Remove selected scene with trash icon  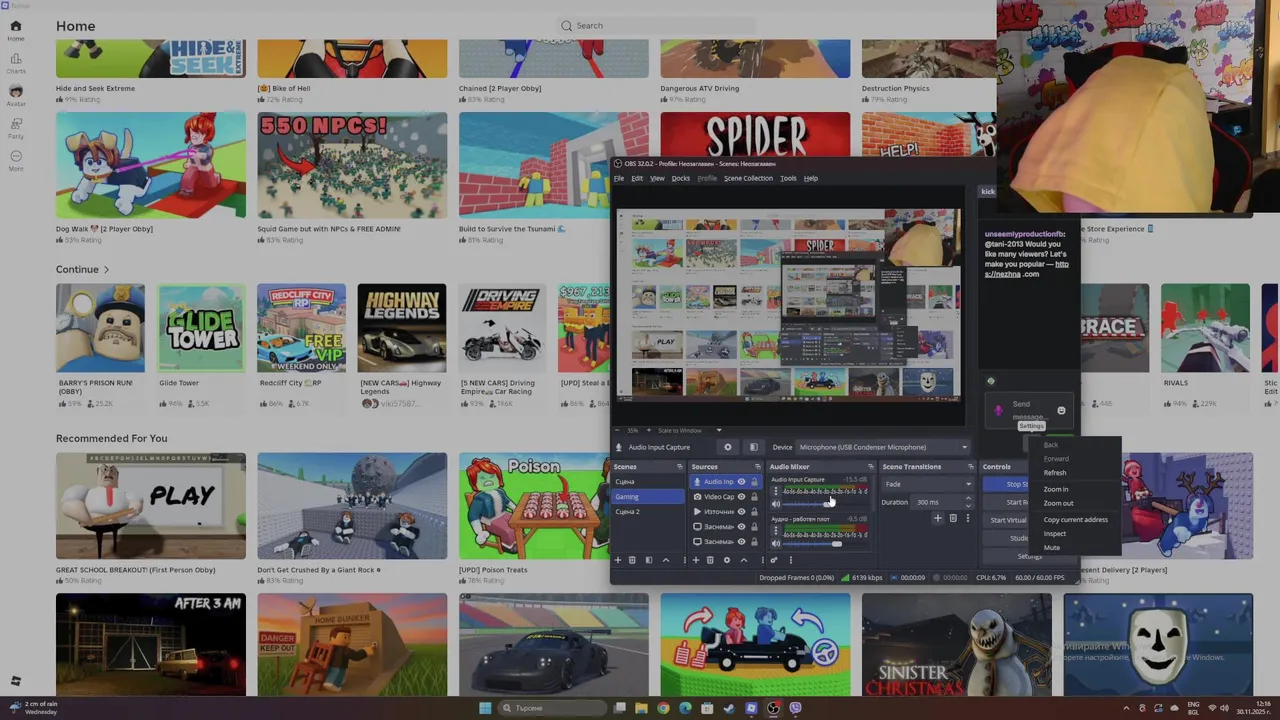coord(632,560)
